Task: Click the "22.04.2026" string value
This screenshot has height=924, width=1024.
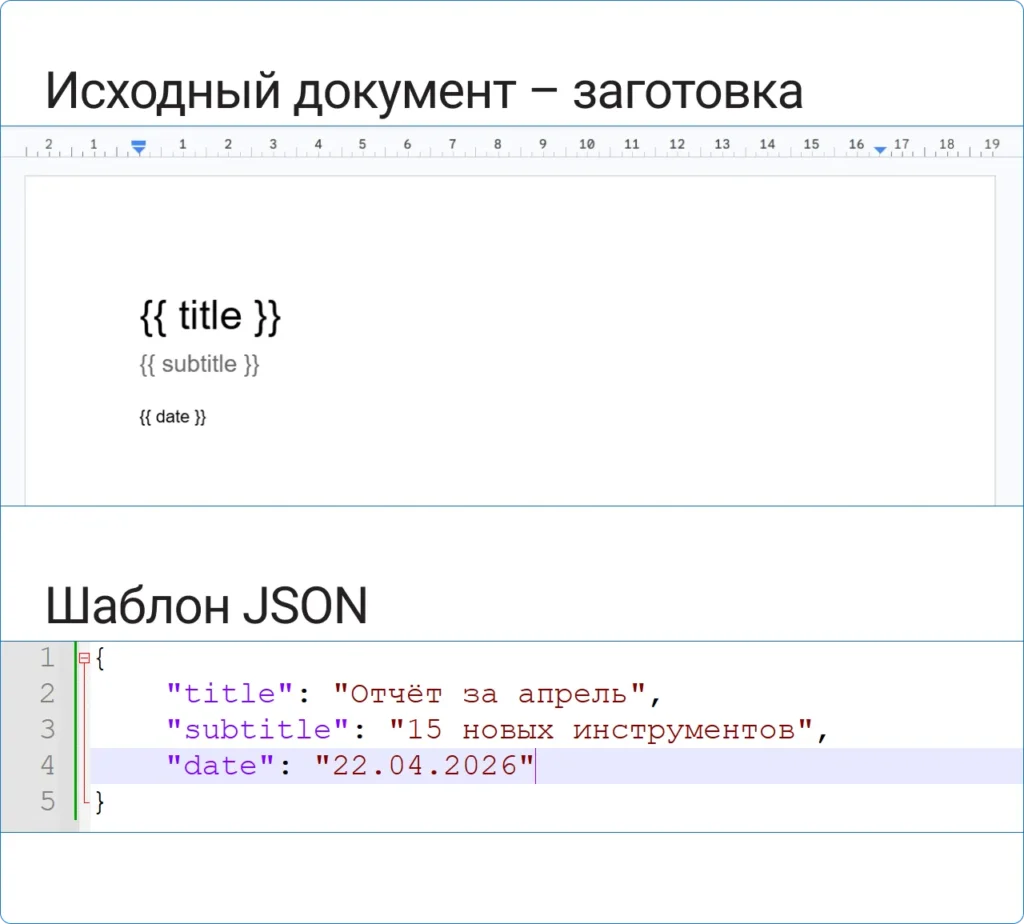Action: [424, 765]
